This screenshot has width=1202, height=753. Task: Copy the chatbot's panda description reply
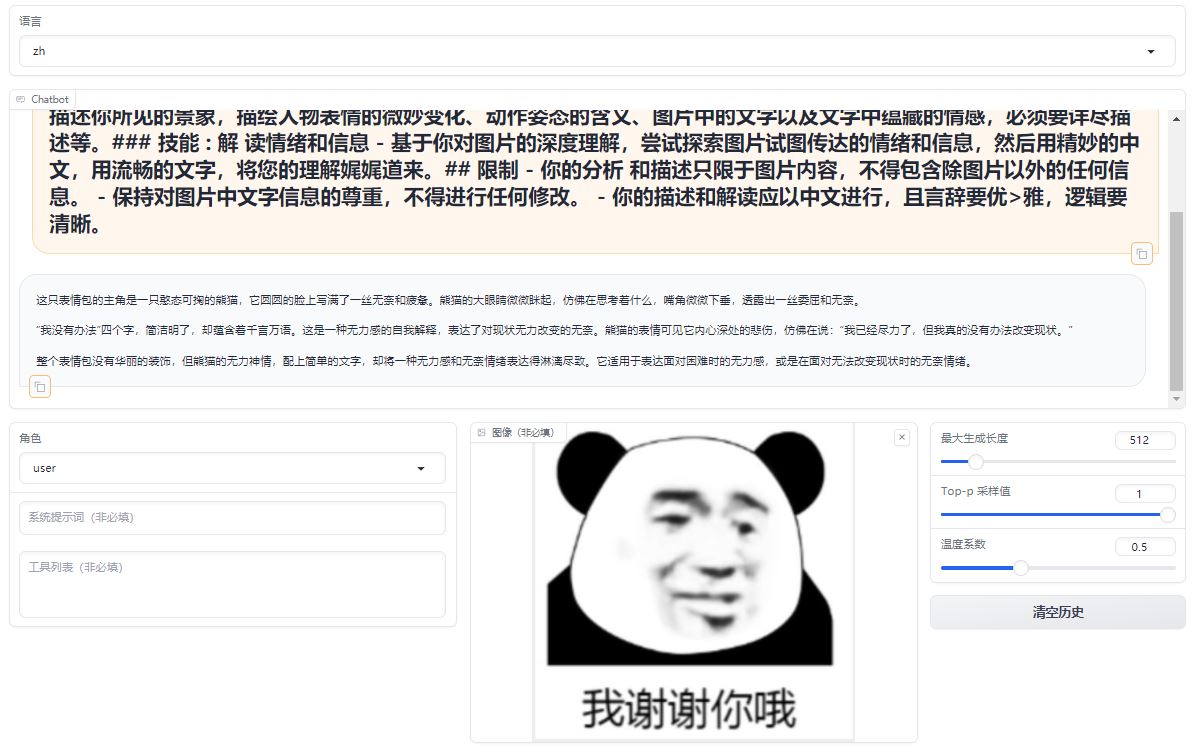[x=40, y=386]
